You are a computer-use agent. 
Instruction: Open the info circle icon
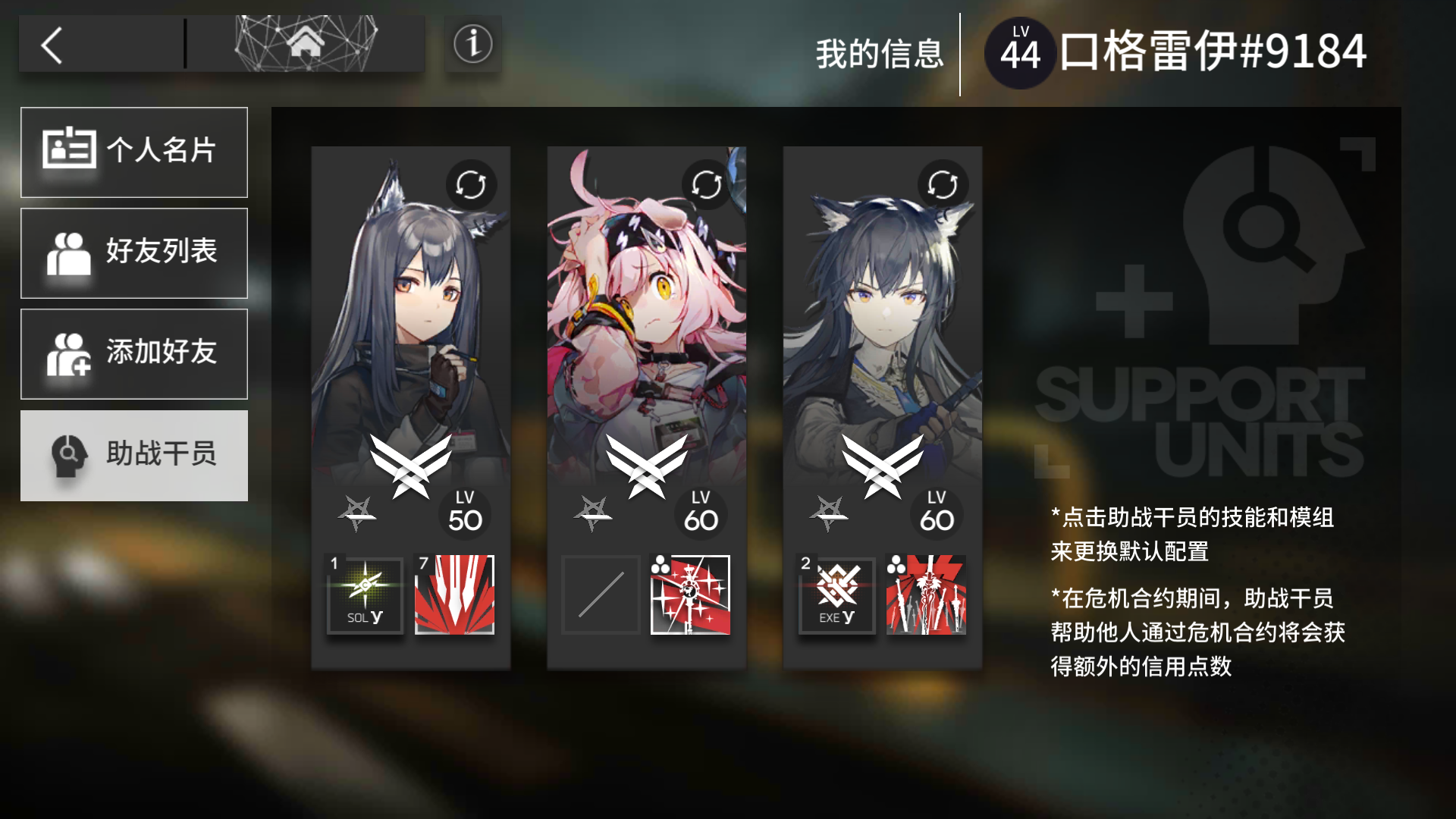473,44
